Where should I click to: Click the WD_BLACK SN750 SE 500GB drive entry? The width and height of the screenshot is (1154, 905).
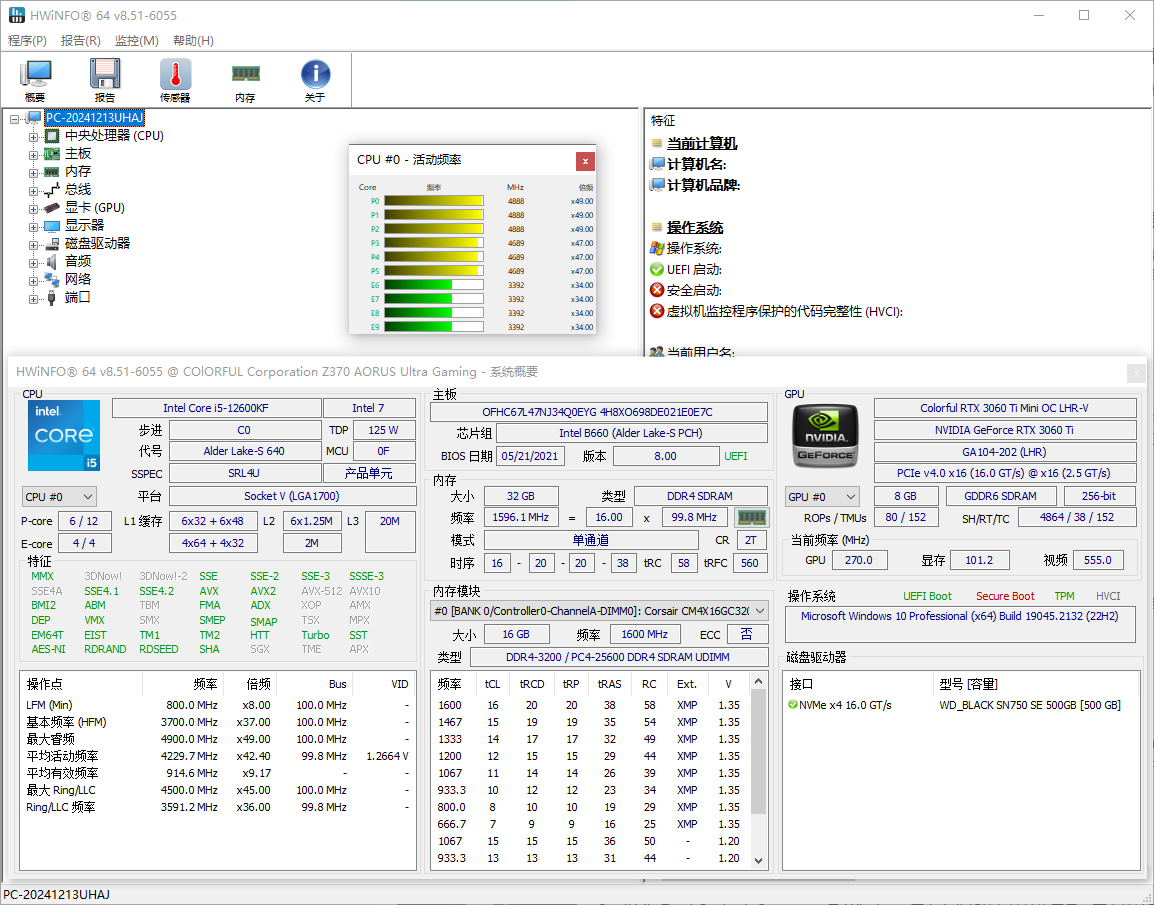1030,705
